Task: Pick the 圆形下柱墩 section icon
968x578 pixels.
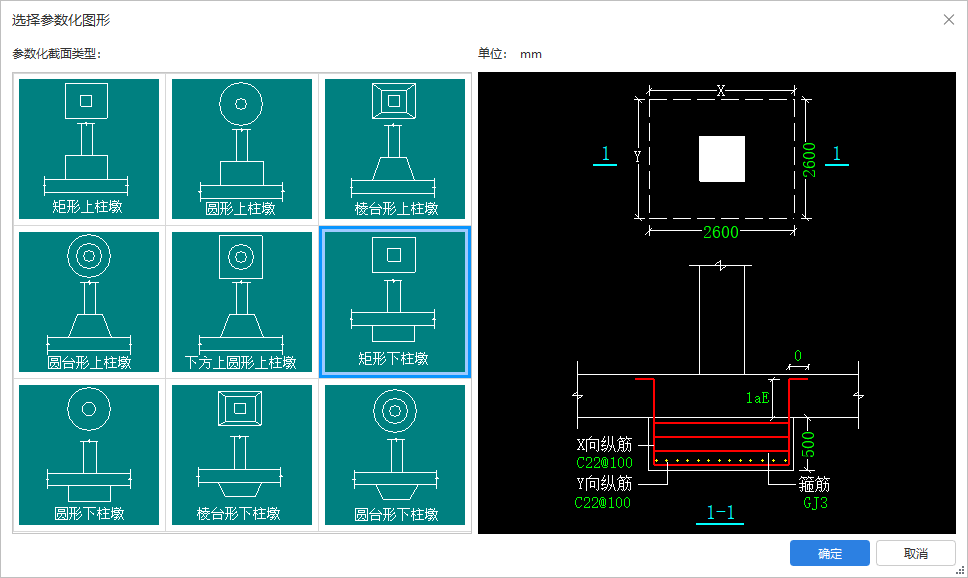Action: 89,455
